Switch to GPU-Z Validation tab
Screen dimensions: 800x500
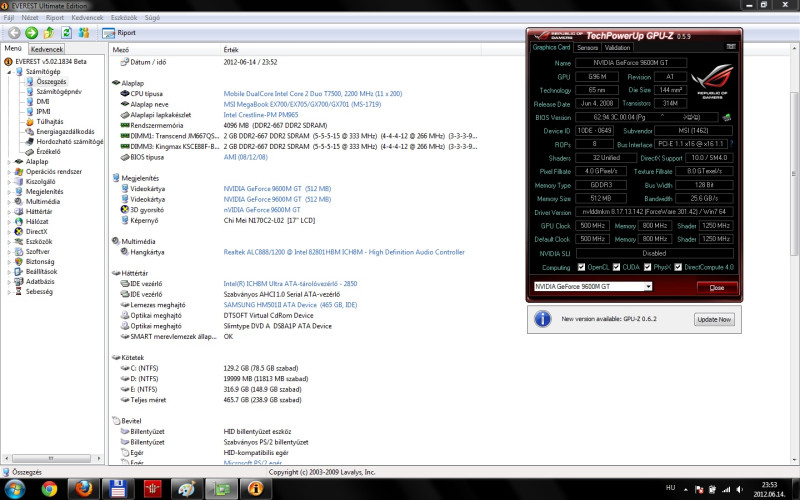(617, 47)
